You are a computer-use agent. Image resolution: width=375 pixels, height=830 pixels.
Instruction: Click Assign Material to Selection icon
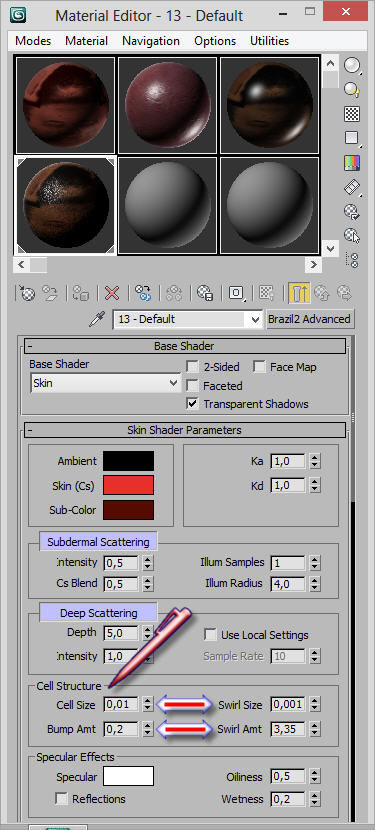[x=81, y=293]
